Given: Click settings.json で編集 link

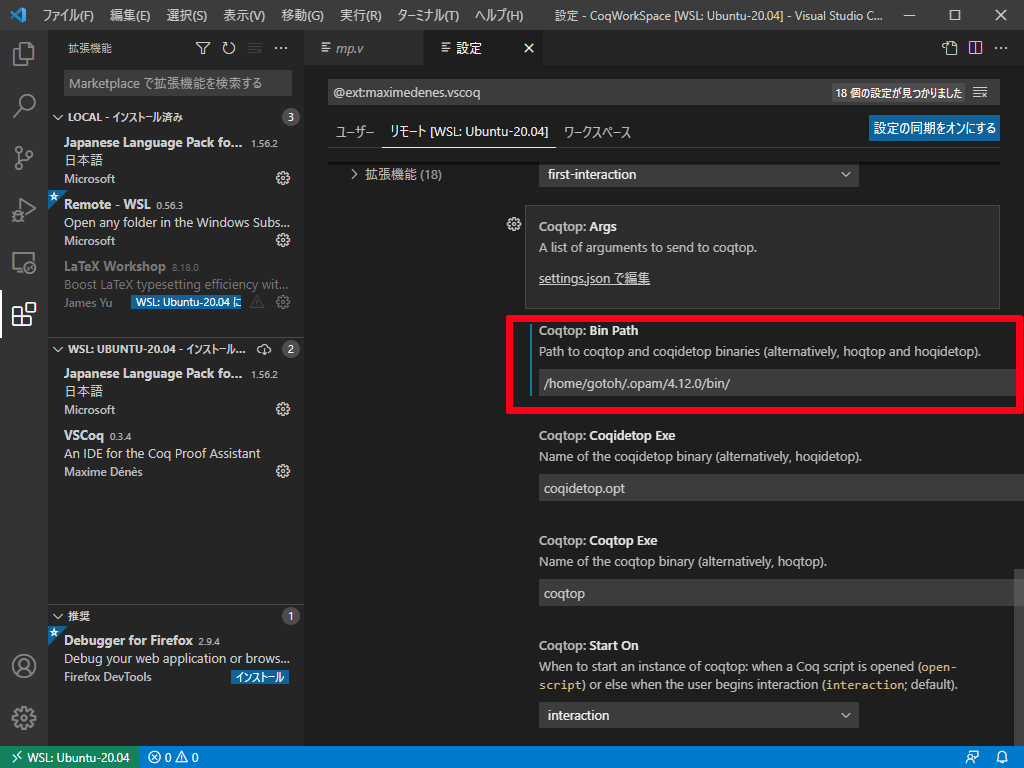Looking at the screenshot, I should (x=594, y=278).
